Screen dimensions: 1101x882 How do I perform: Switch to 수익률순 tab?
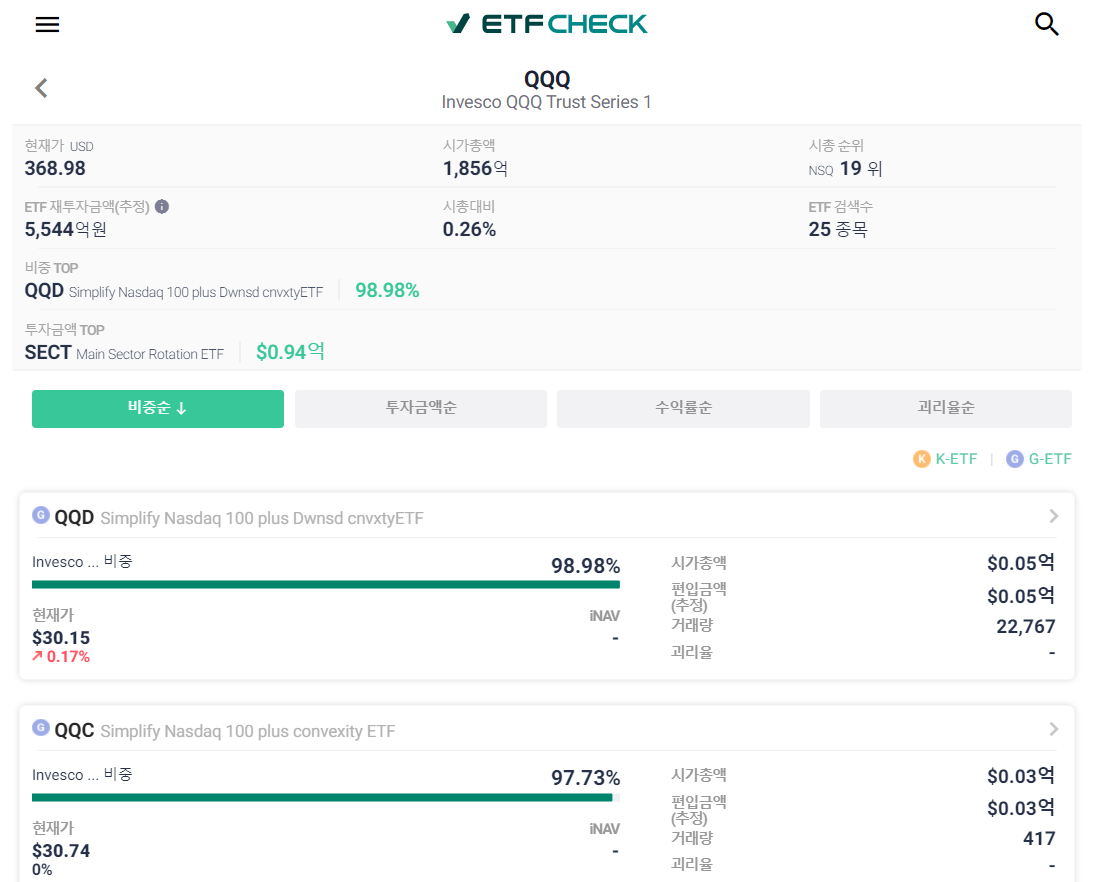point(683,409)
